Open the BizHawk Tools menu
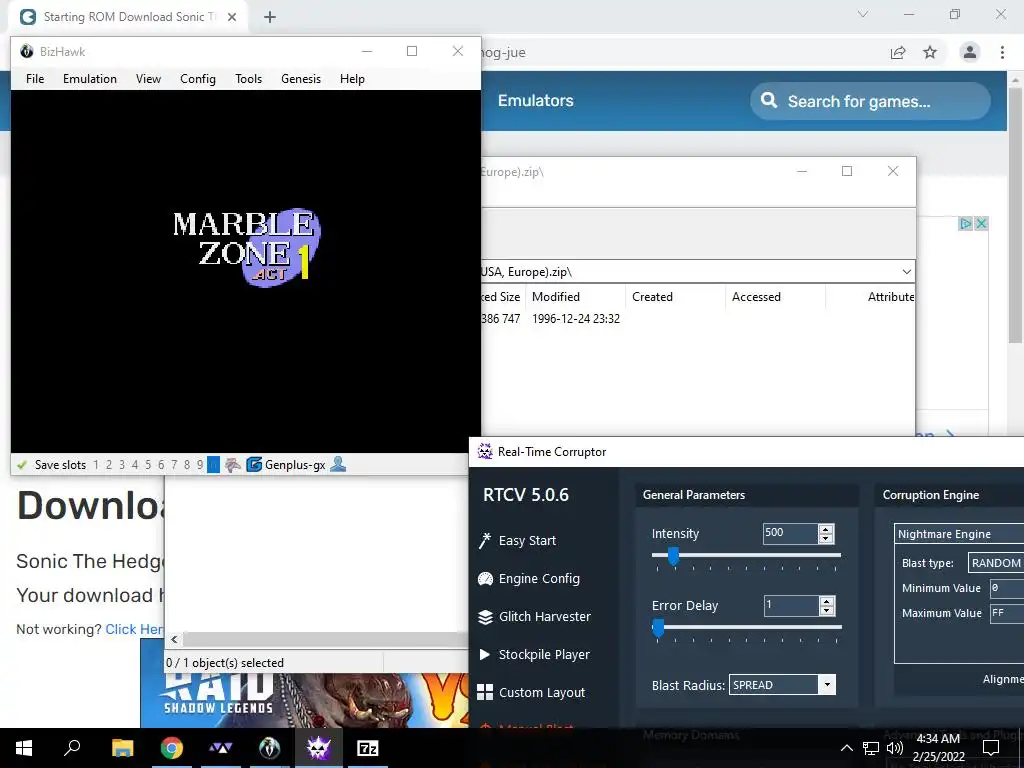The height and width of the screenshot is (768, 1024). pos(249,78)
